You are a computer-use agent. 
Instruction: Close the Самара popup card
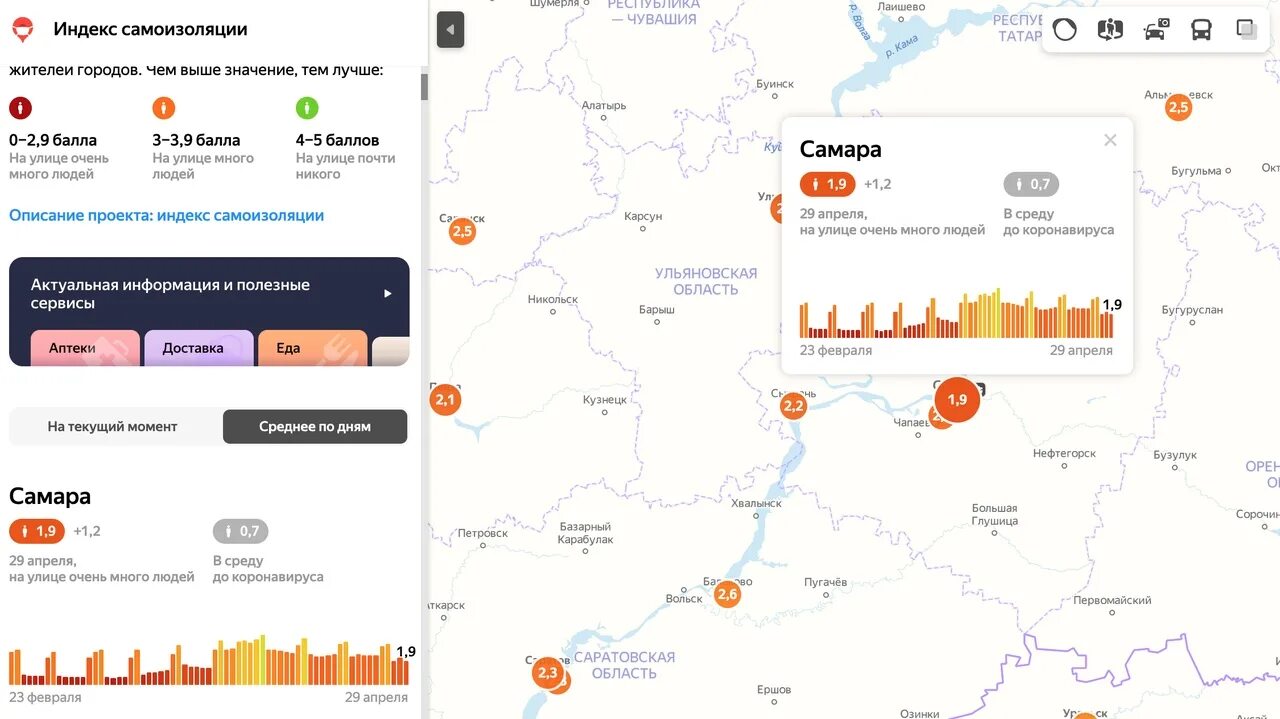pos(1110,140)
